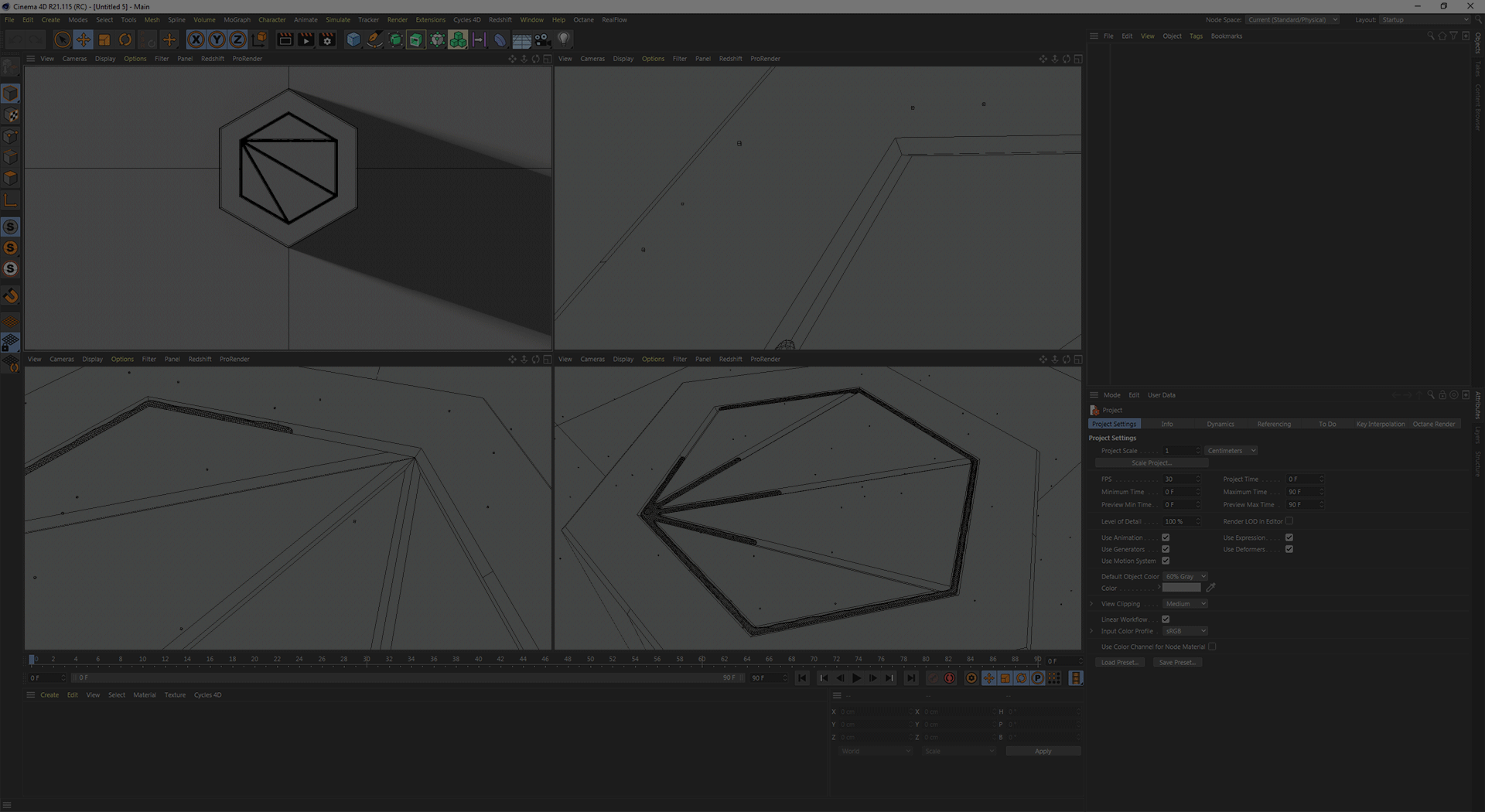Click the Render Settings clapperboard gear icon
This screenshot has width=1485, height=812.
[327, 39]
